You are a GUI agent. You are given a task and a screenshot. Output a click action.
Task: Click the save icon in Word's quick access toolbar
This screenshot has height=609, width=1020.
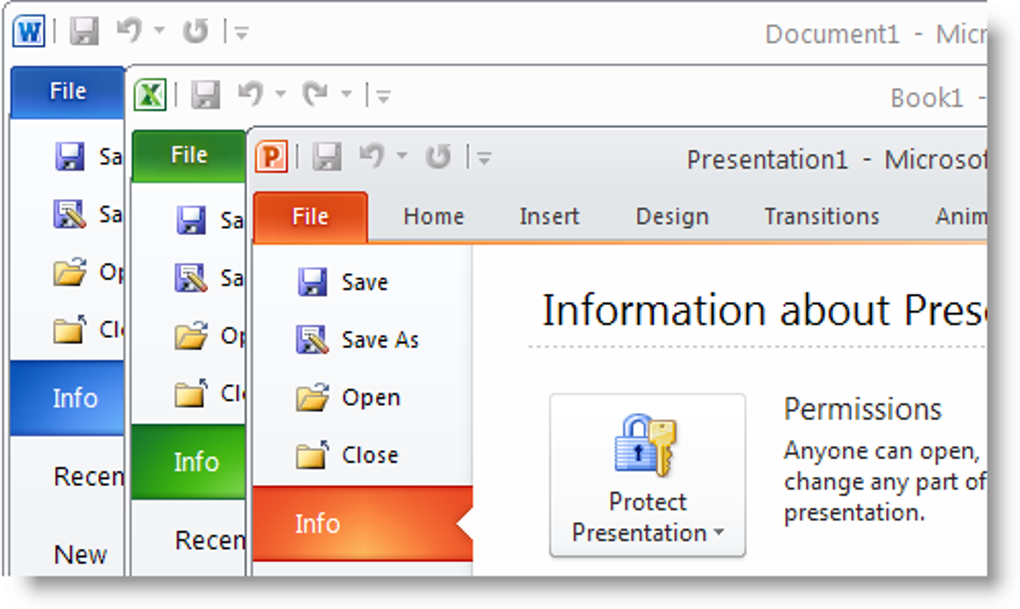(x=84, y=32)
